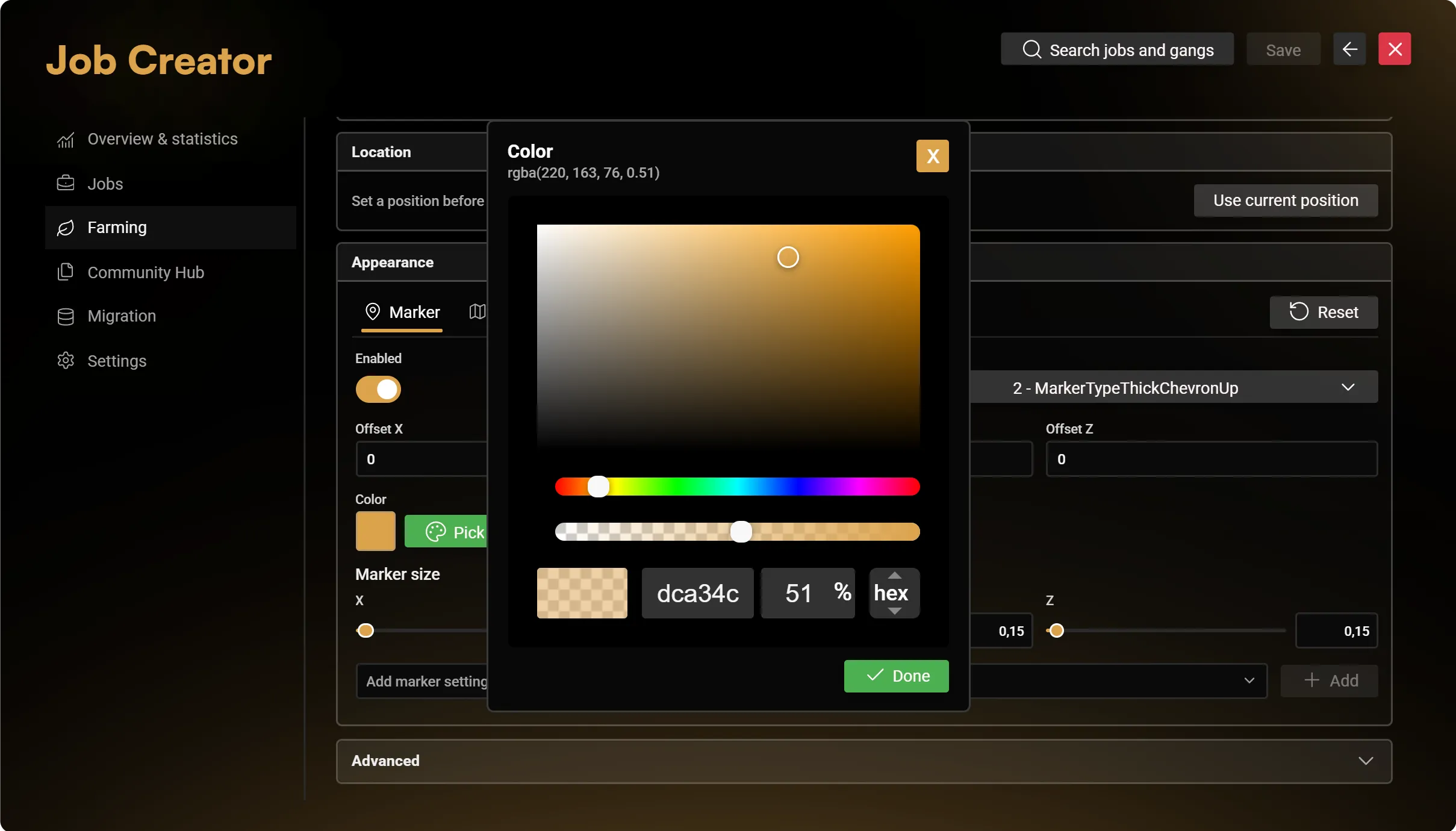Click the 51 percent opacity field

click(x=807, y=593)
